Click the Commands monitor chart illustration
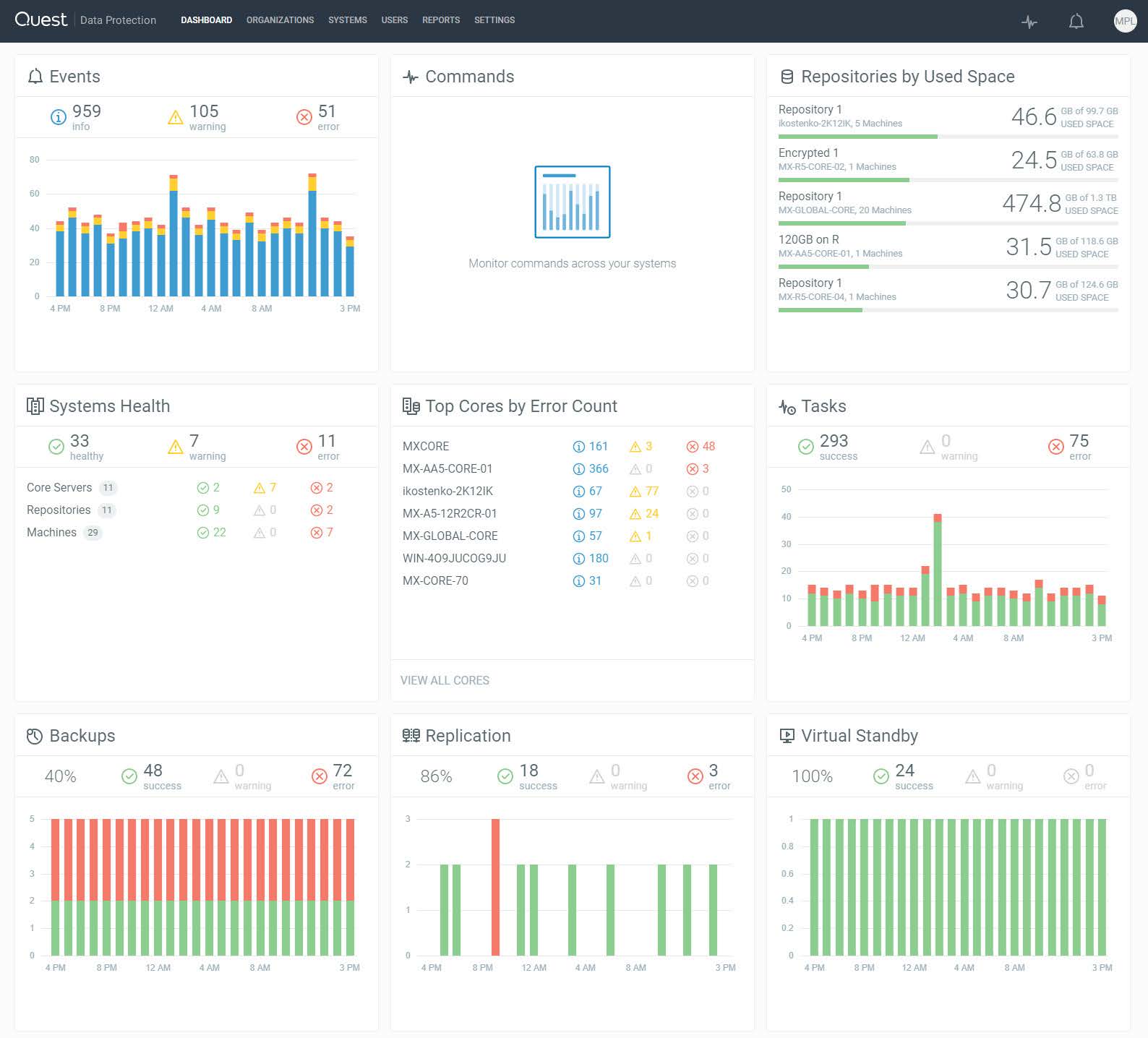This screenshot has height=1038, width=1148. tap(572, 202)
